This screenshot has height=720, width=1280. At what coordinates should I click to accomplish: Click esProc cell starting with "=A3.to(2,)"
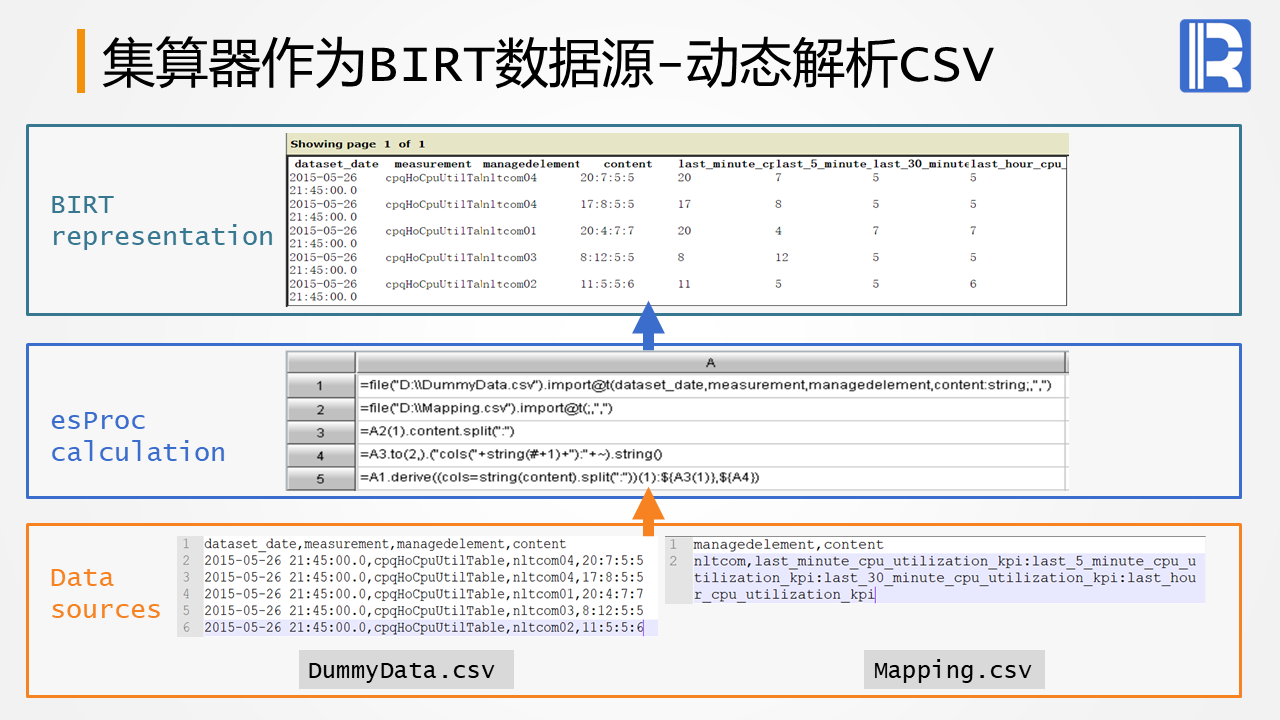point(711,455)
